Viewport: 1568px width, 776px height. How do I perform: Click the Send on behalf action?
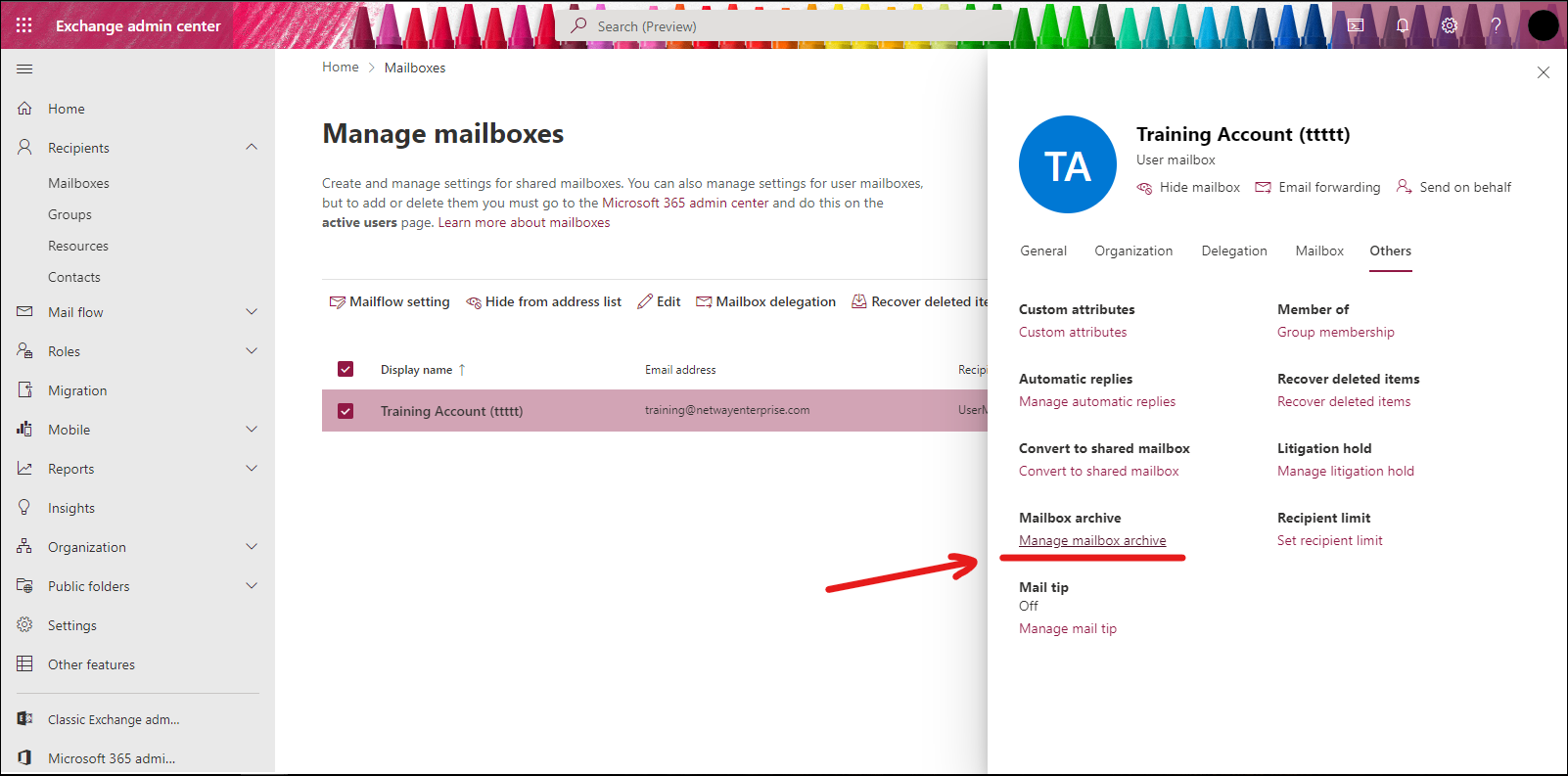point(1453,187)
